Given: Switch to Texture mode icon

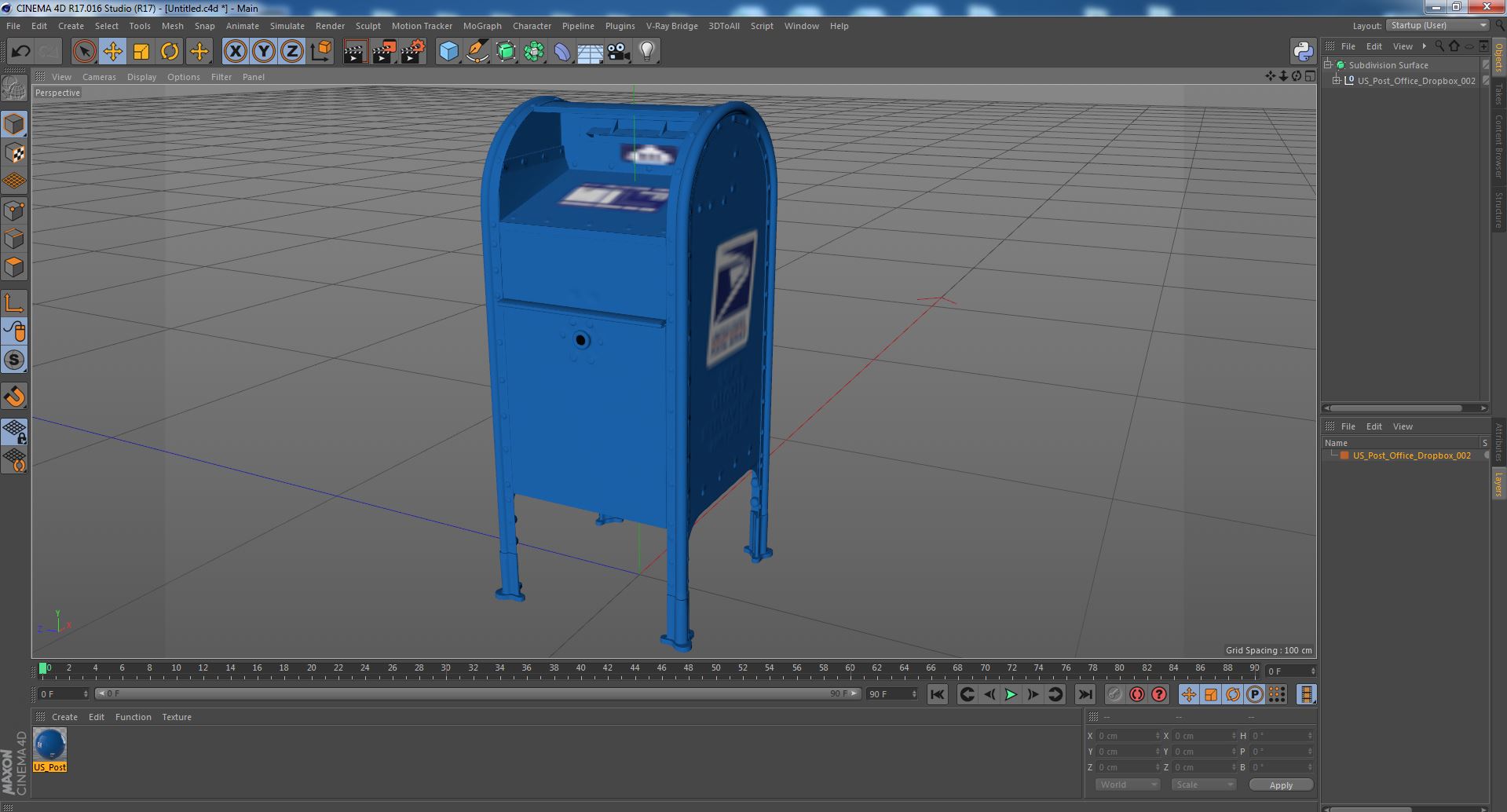Looking at the screenshot, I should 14,153.
